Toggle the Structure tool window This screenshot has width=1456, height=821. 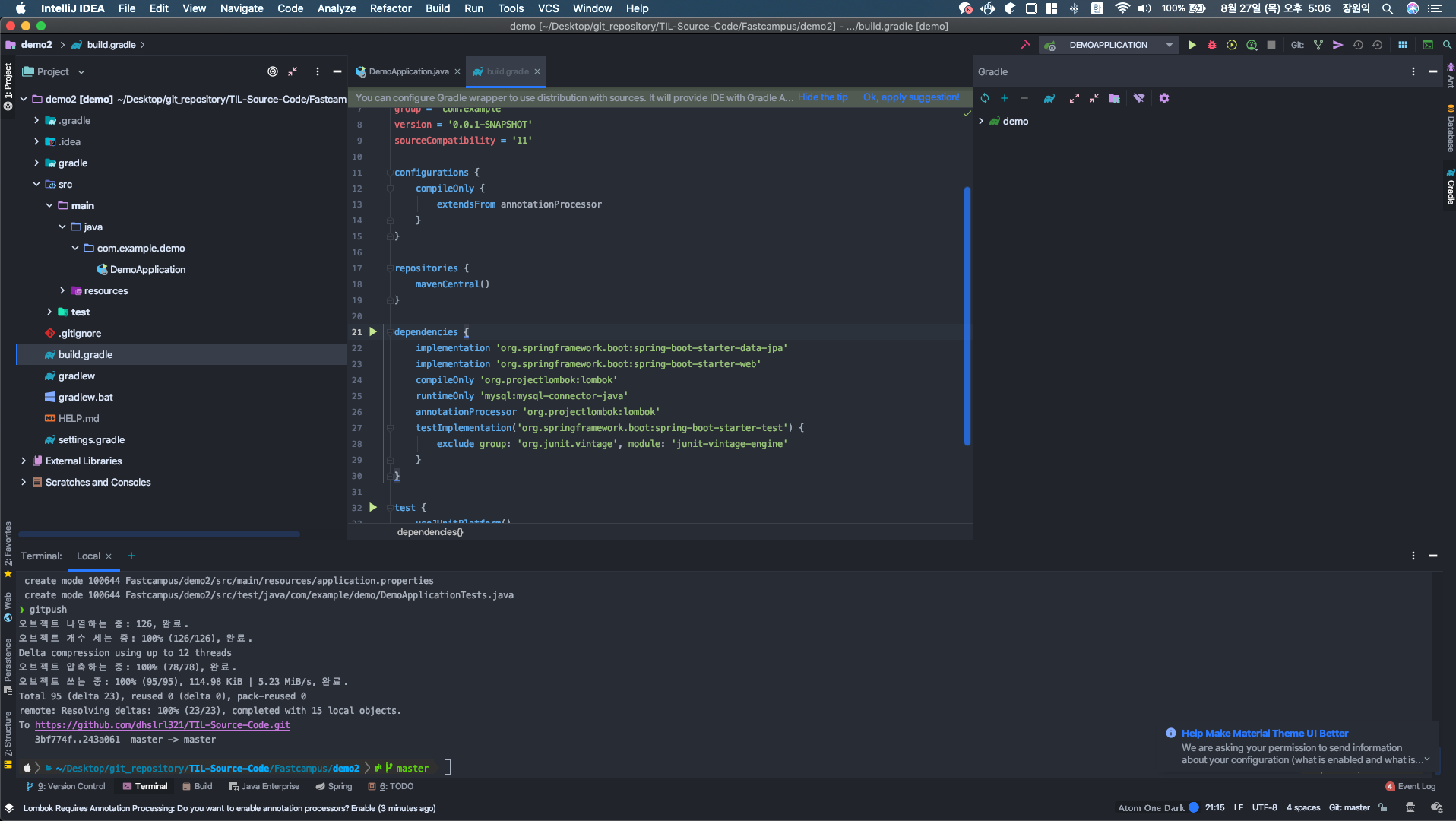coord(8,740)
